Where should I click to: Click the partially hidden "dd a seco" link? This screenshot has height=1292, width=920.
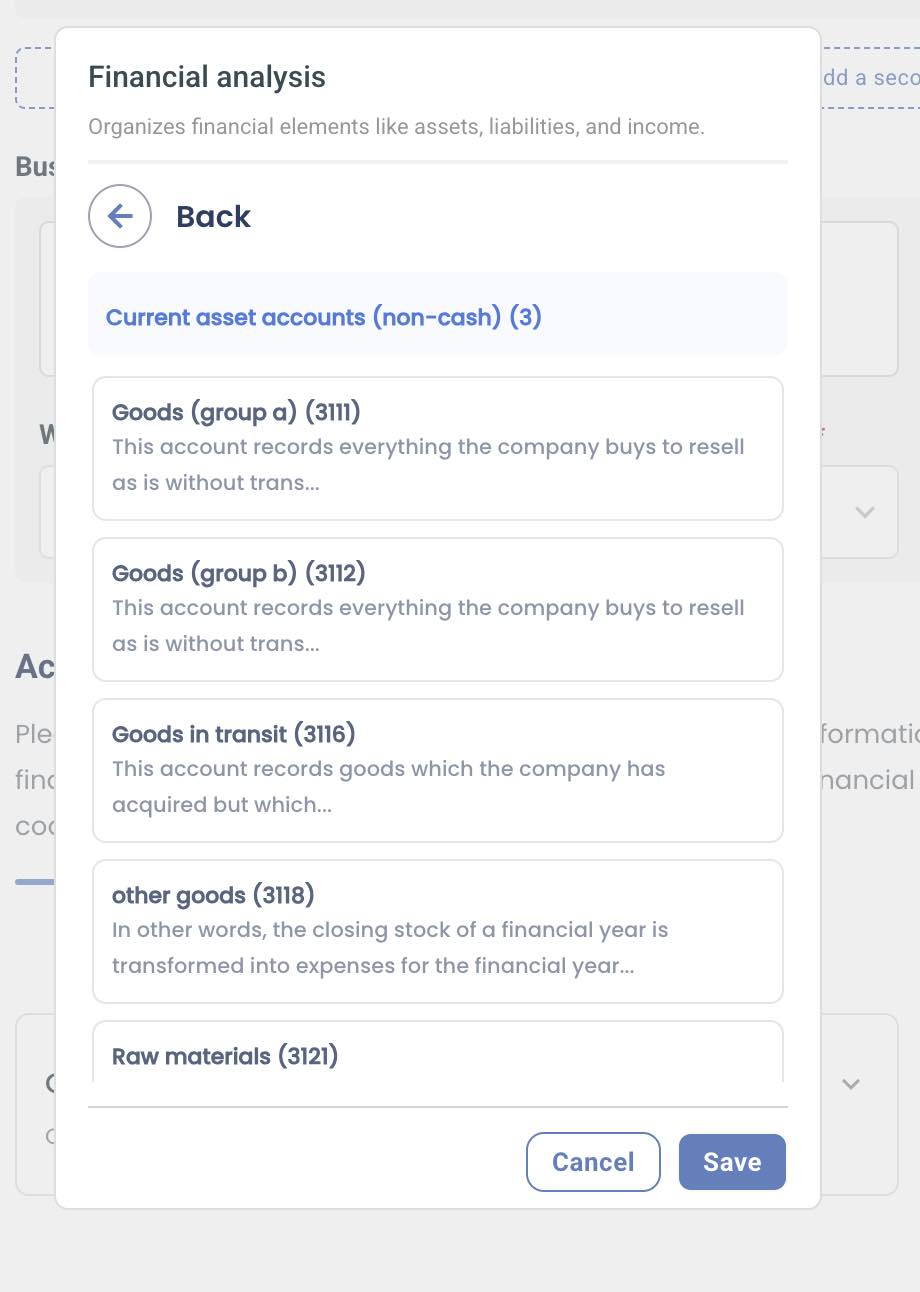coord(869,78)
